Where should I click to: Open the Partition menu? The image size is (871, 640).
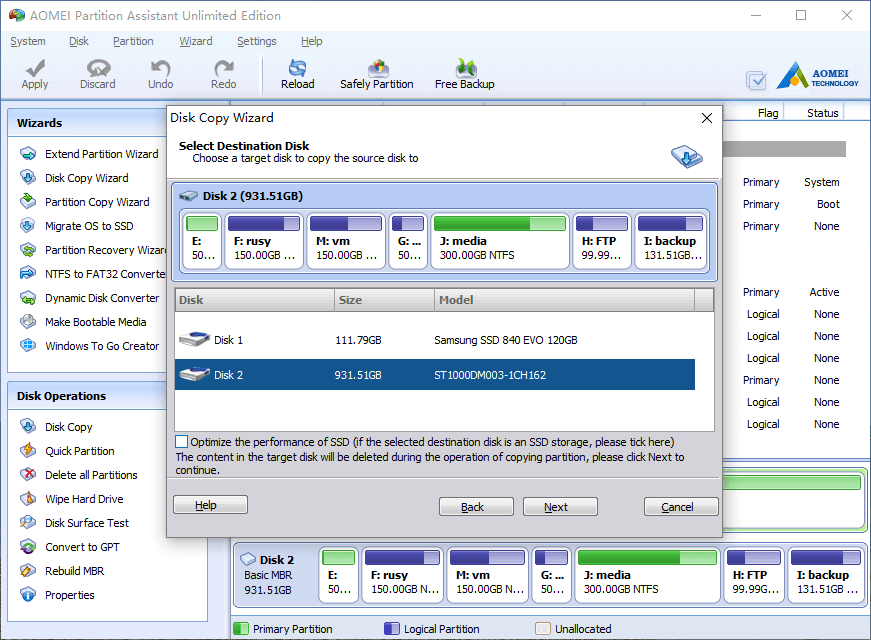coord(133,41)
